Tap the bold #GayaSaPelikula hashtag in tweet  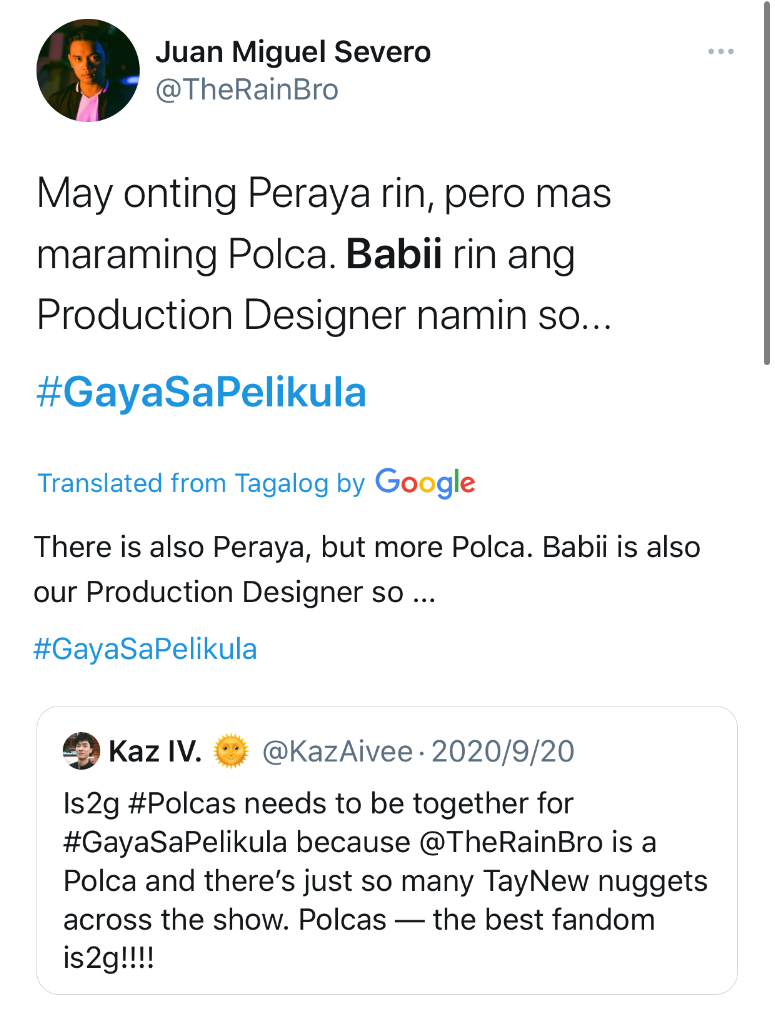(201, 392)
